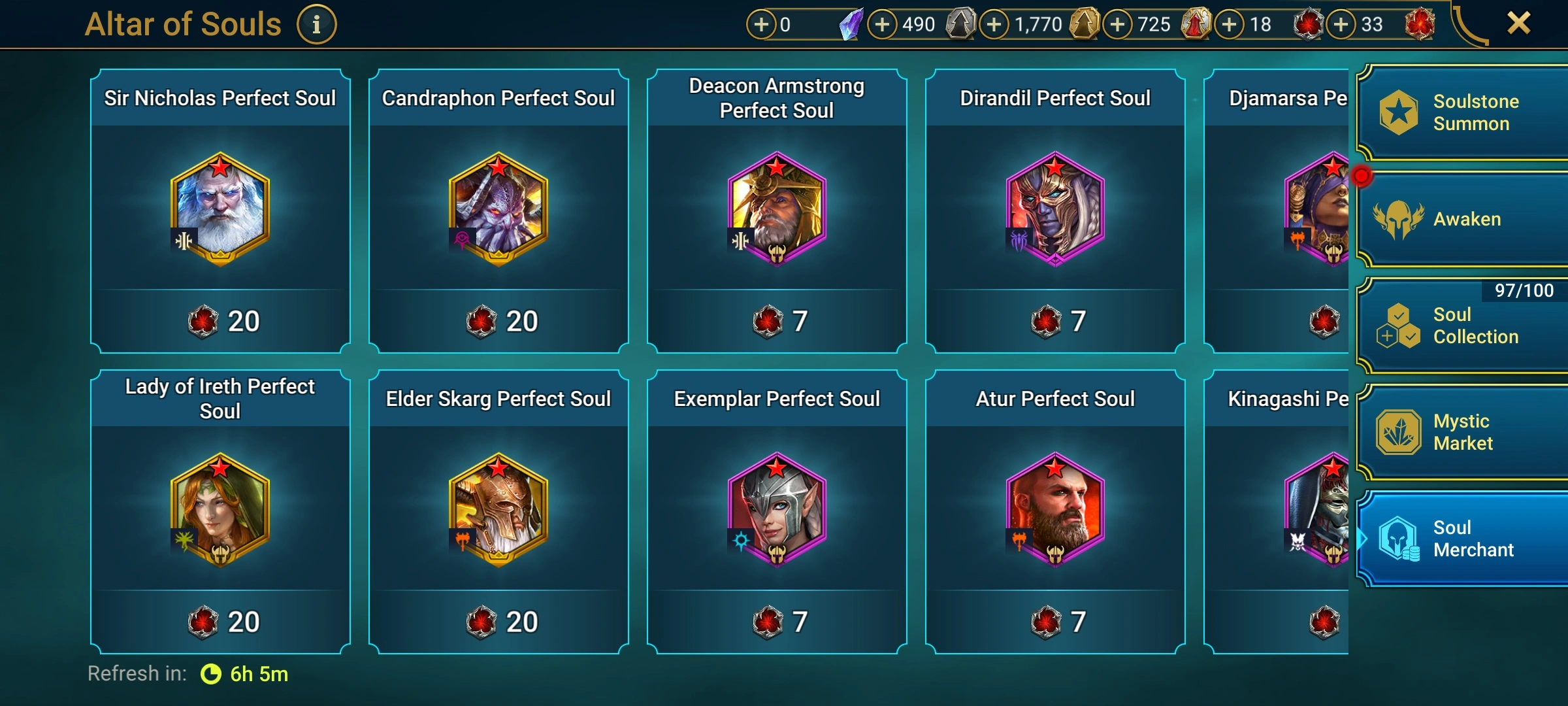Select Candraphon champion portrait
The height and width of the screenshot is (706, 1568).
[x=498, y=209]
